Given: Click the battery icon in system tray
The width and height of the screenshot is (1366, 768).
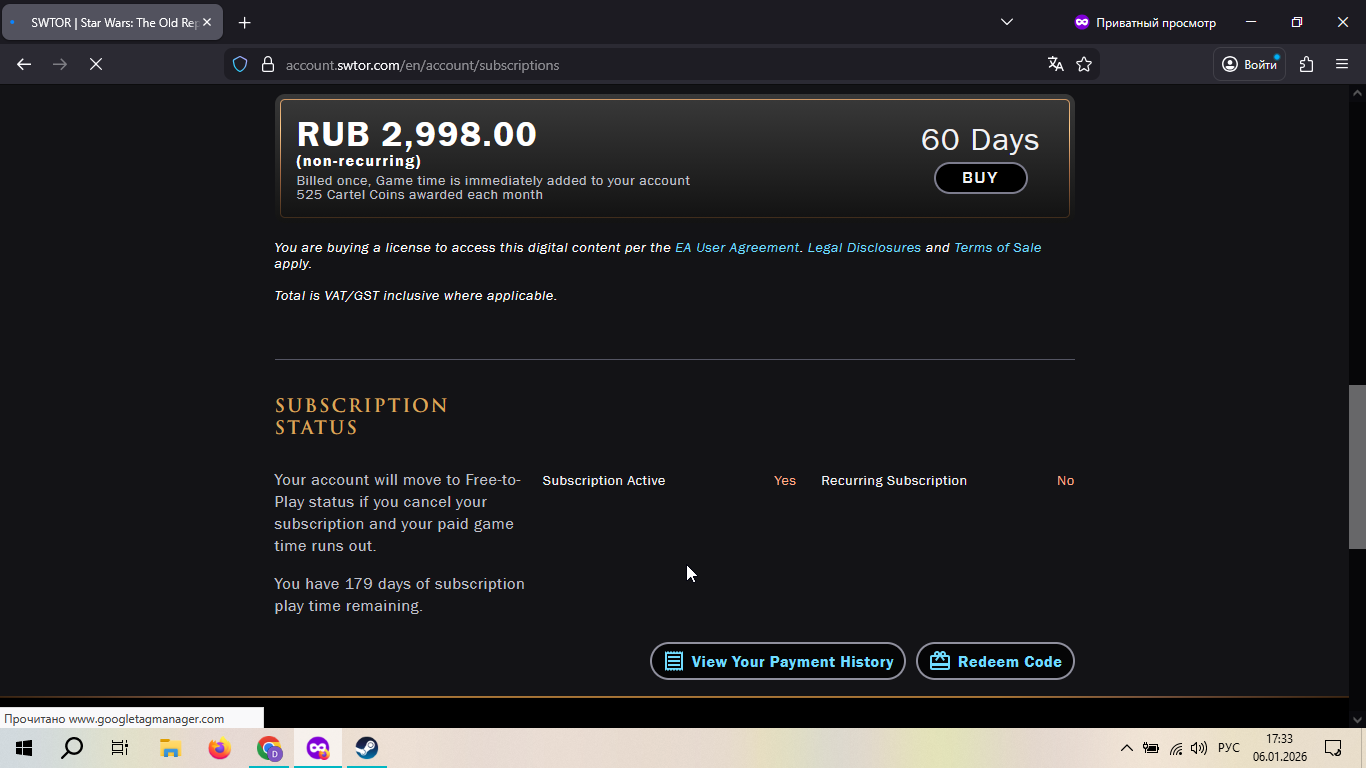Looking at the screenshot, I should [1151, 748].
